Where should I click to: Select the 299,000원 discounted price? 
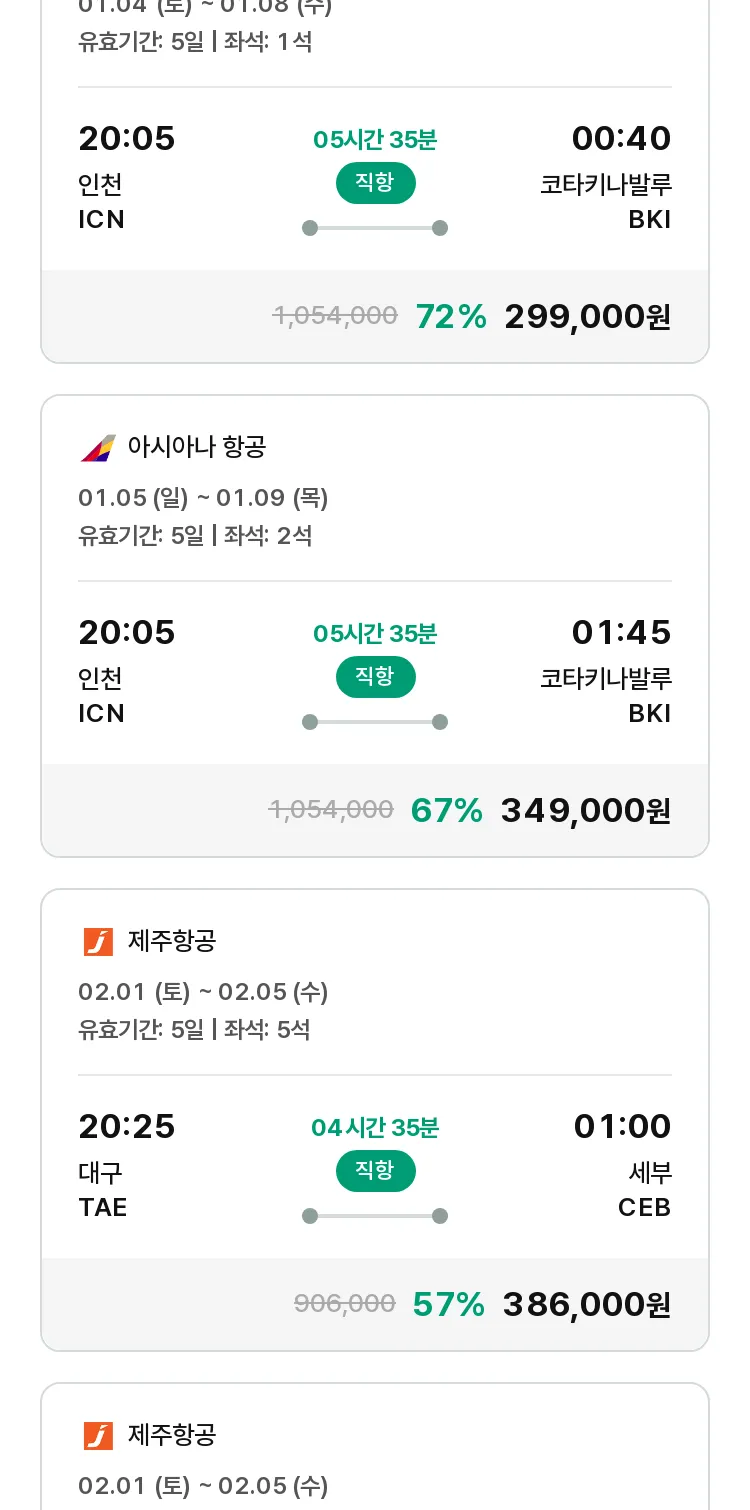587,317
